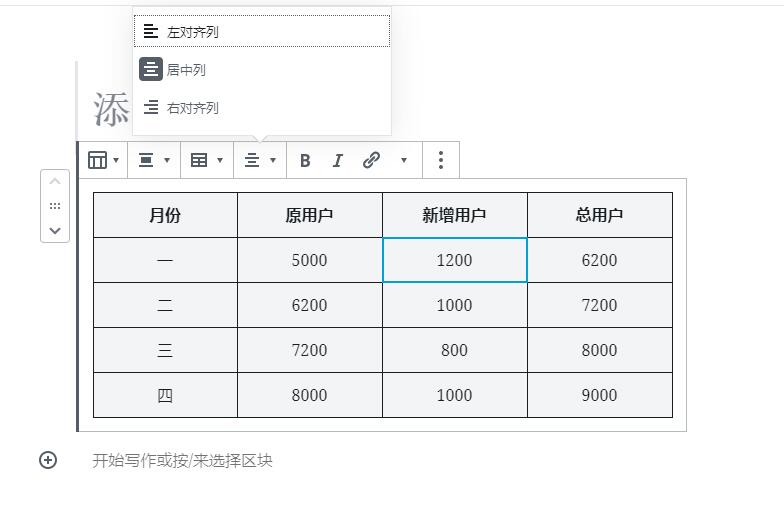Click the cell containing 9000
The height and width of the screenshot is (507, 784).
coord(600,395)
